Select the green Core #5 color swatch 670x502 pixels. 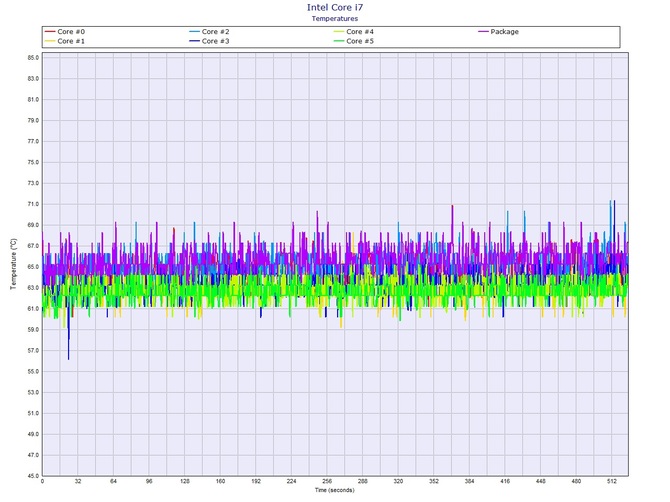click(x=339, y=41)
